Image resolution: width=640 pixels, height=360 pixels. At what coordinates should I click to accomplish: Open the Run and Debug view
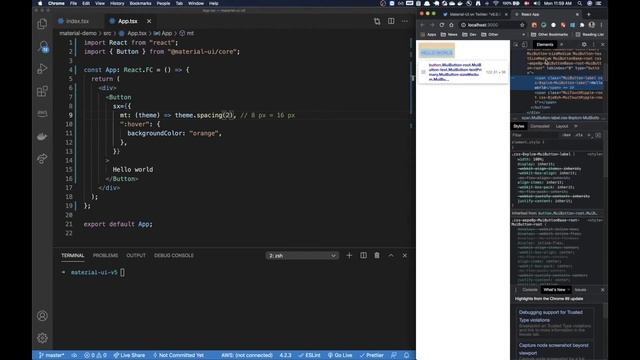42,69
